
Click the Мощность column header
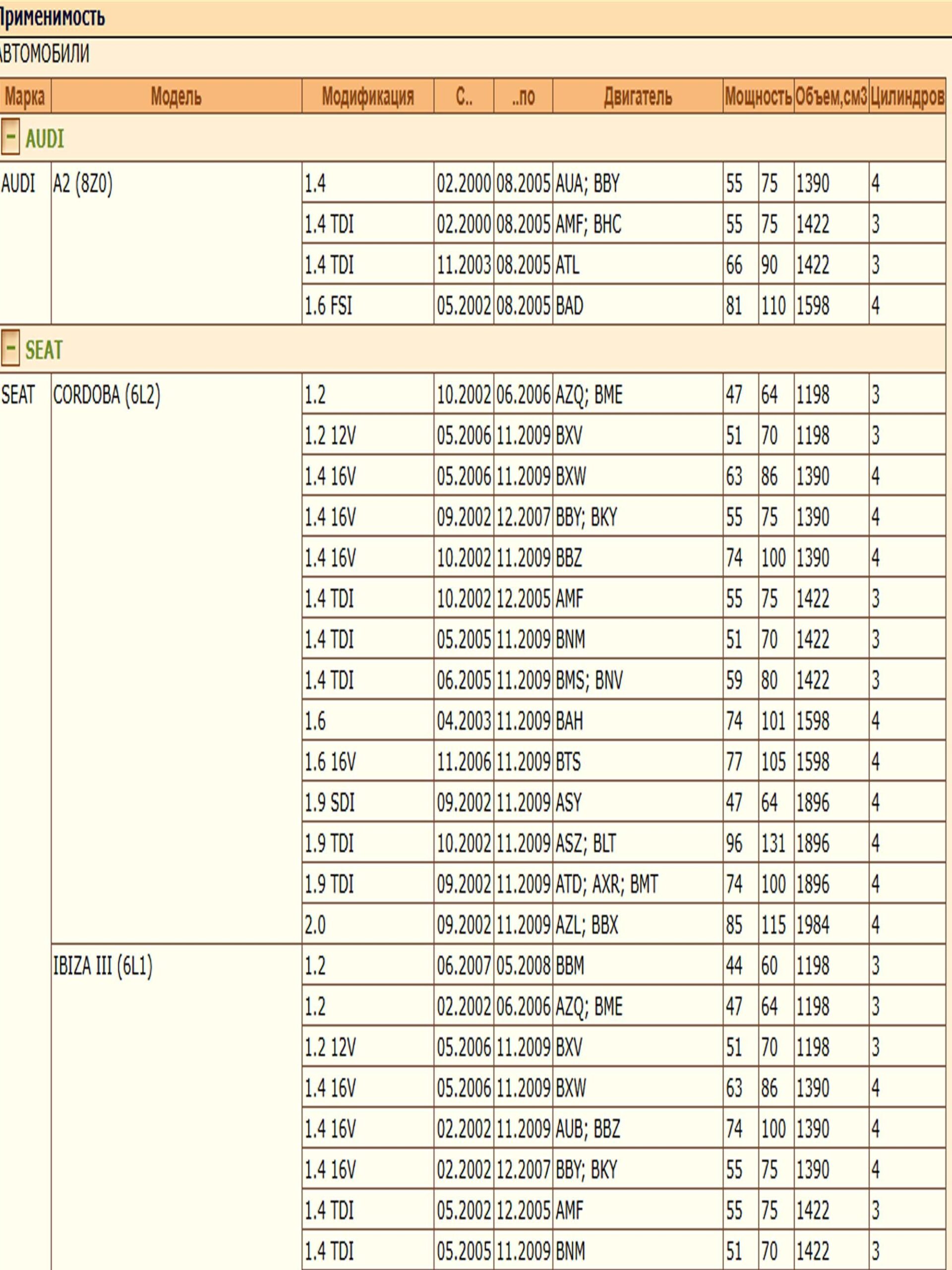click(758, 96)
